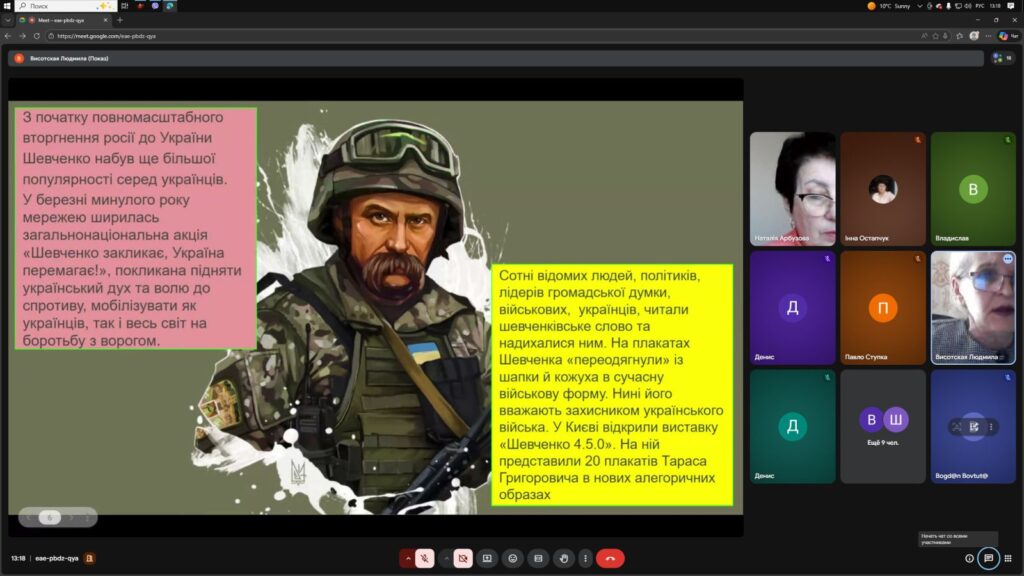Raise hand using the hand icon
1024x576 pixels.
[x=564, y=558]
